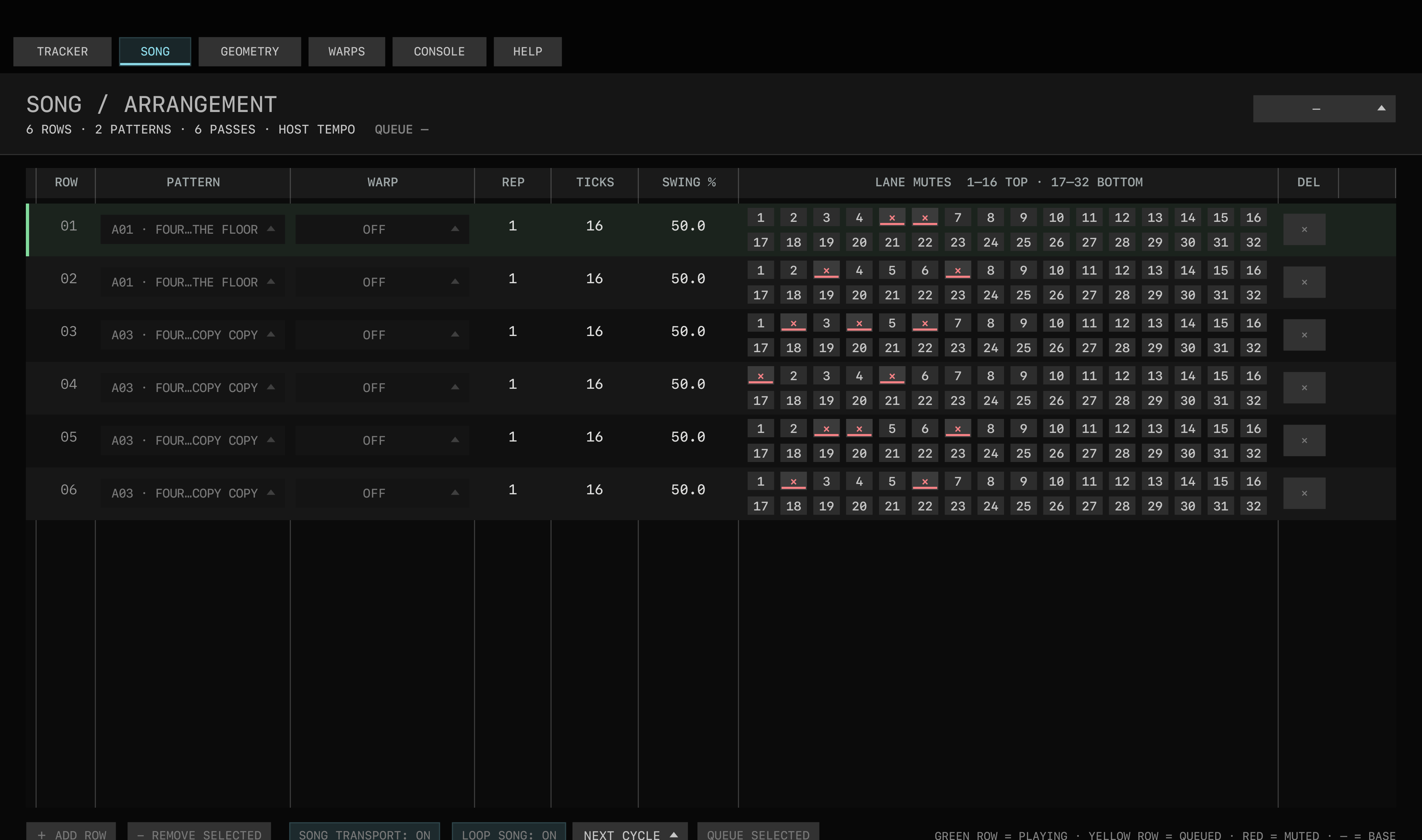Edit the Ticks value of row 03

[x=594, y=331]
